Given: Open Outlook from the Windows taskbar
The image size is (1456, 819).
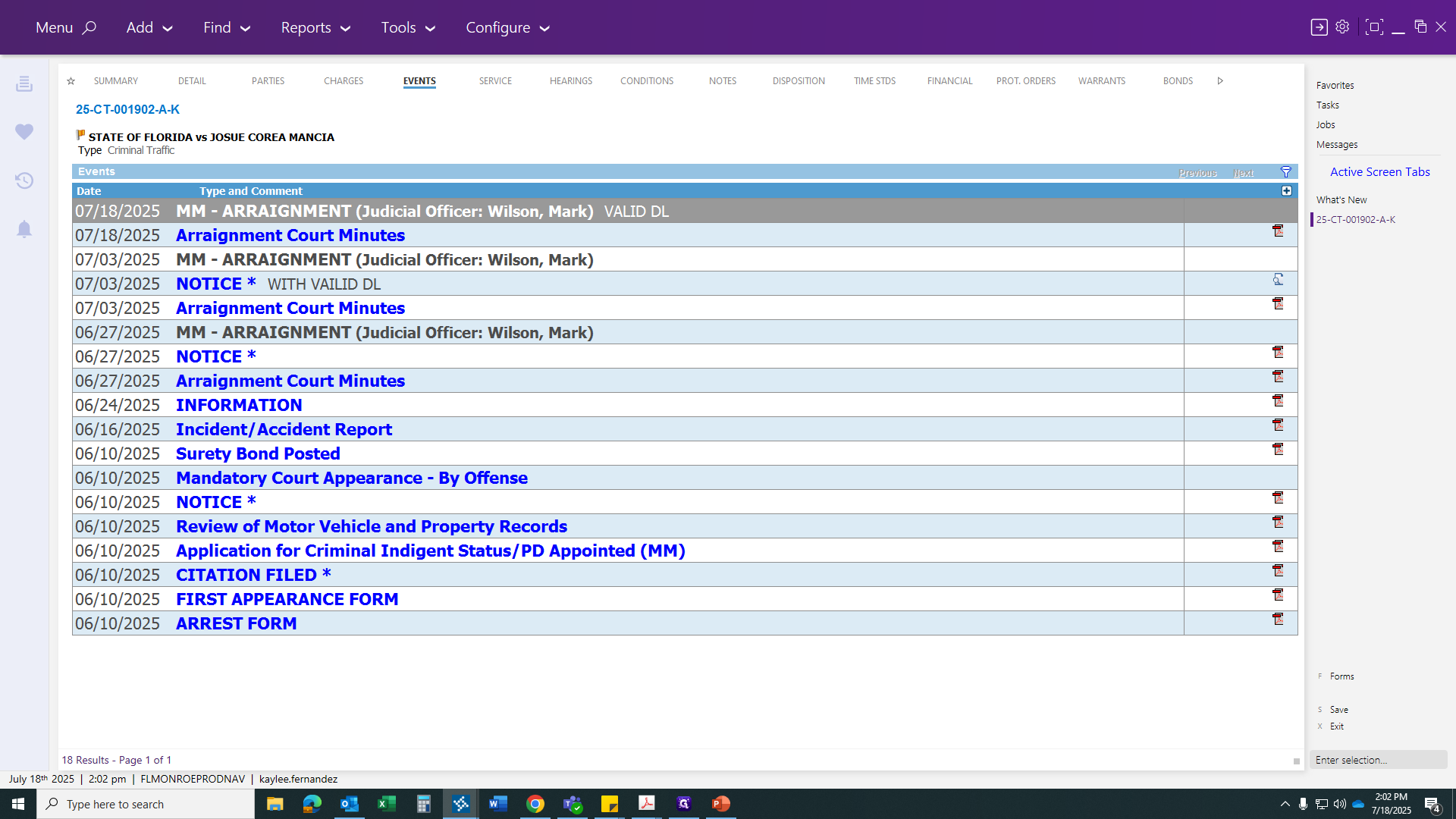Looking at the screenshot, I should click(350, 804).
